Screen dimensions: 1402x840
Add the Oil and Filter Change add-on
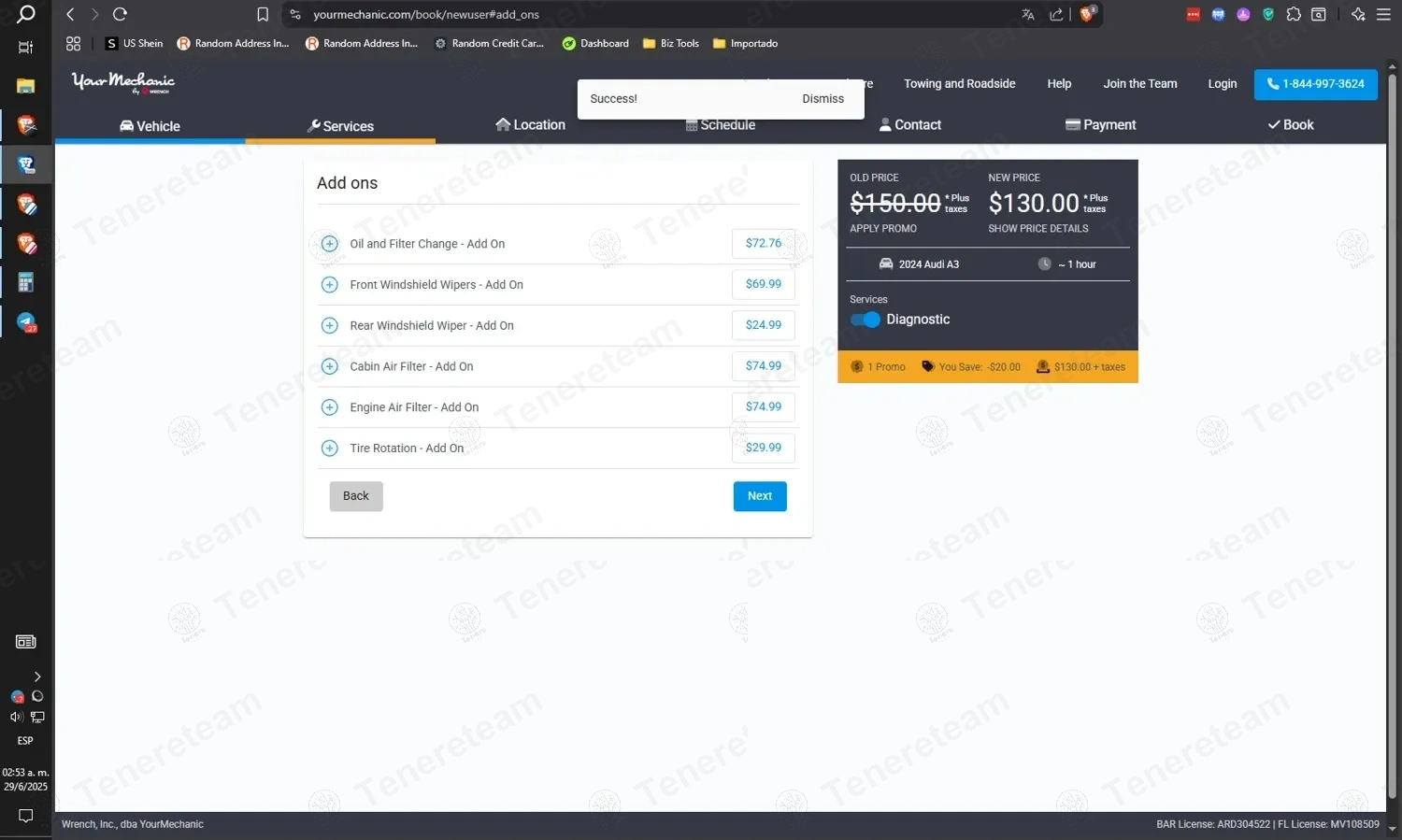tap(329, 244)
